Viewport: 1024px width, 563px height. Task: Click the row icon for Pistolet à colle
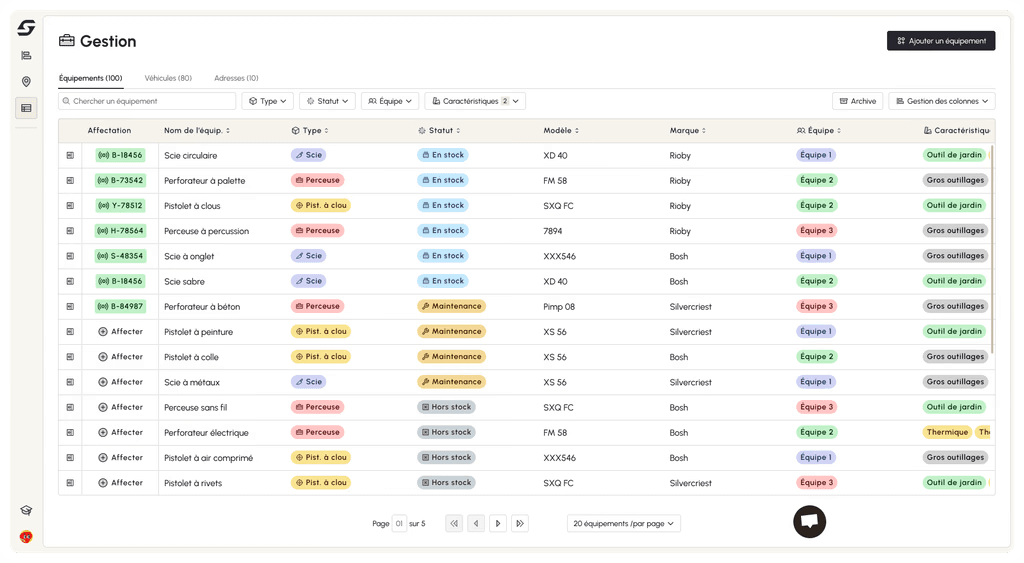coord(70,357)
